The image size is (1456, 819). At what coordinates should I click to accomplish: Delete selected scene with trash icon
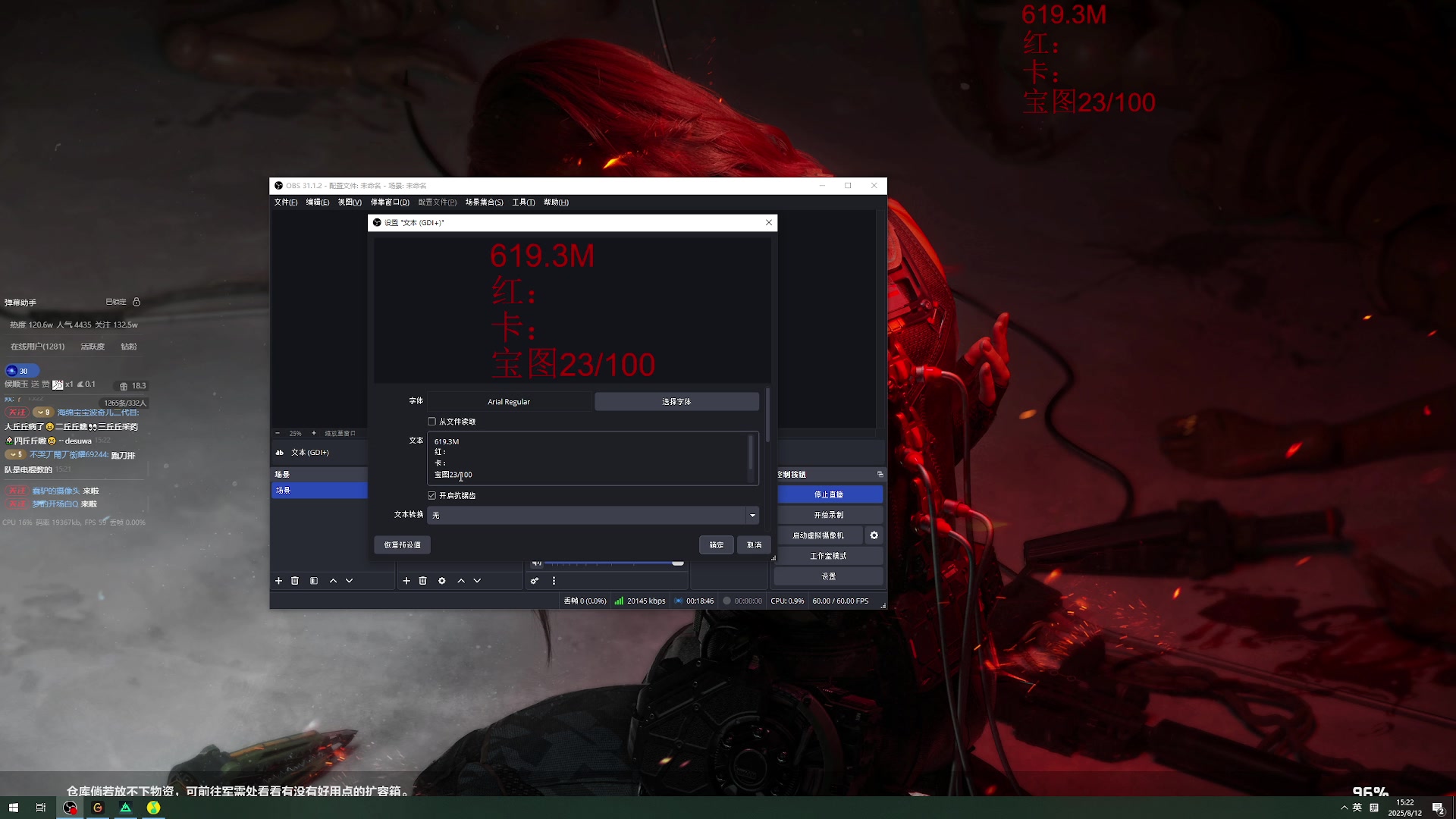point(295,581)
